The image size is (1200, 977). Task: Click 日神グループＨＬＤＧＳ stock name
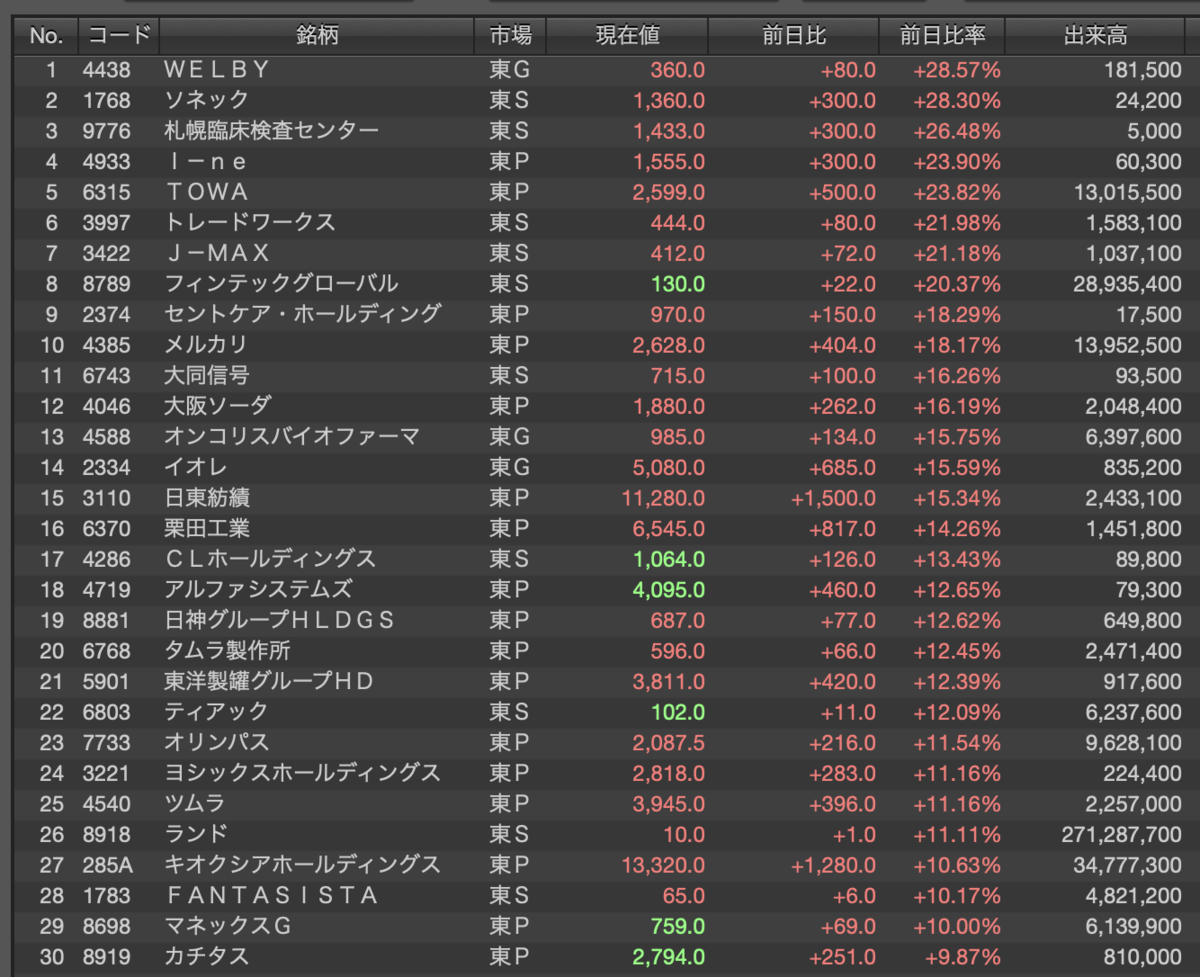tap(279, 619)
